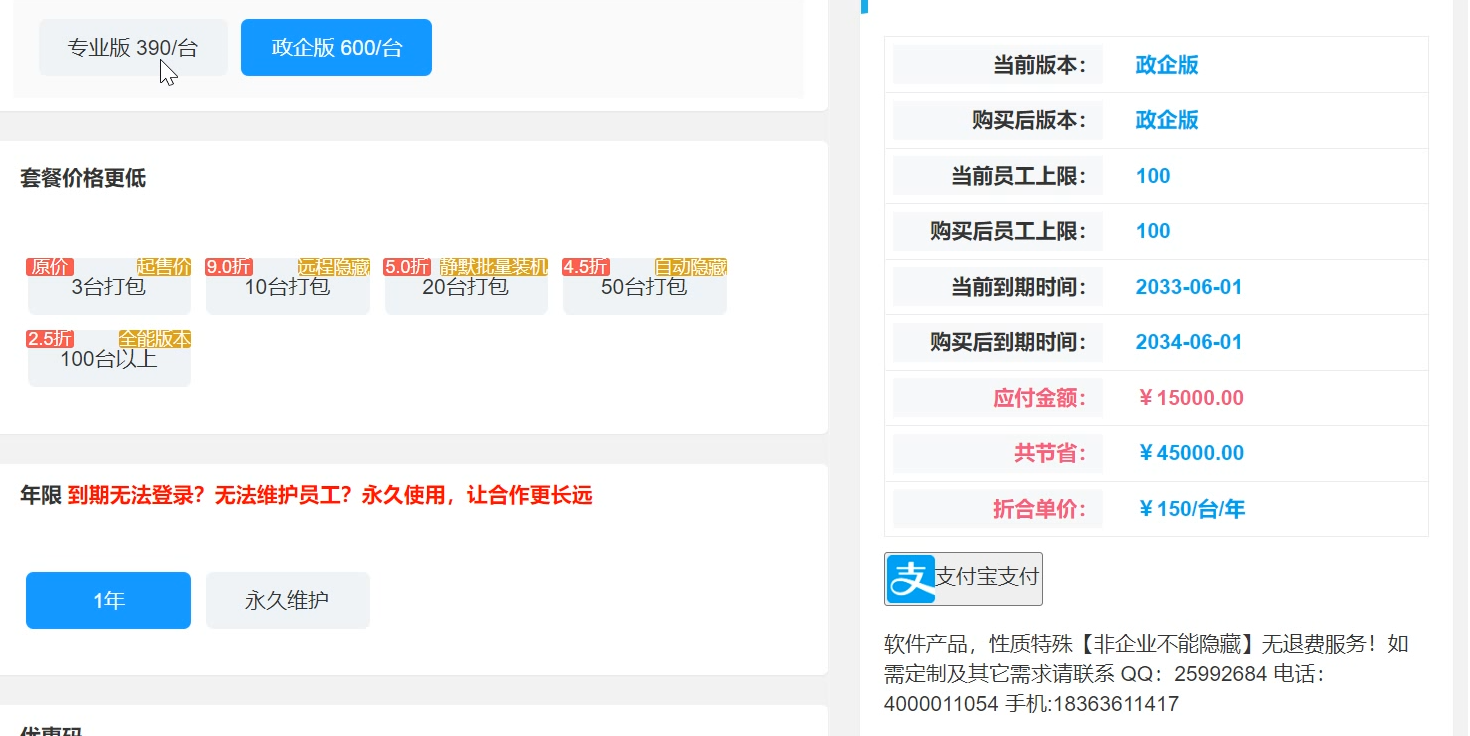Click the 购买后版本 政企版 link
The image size is (1470, 736).
[1167, 119]
